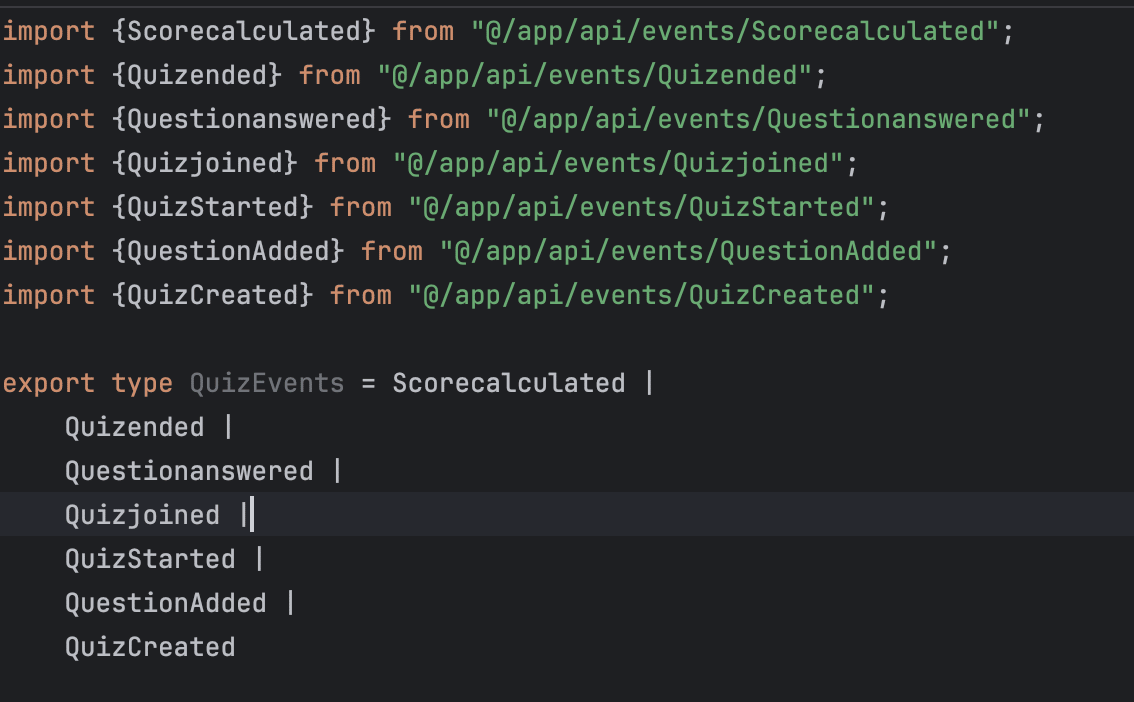
Task: Place cursor on Questionanswered union member
Action: (189, 471)
